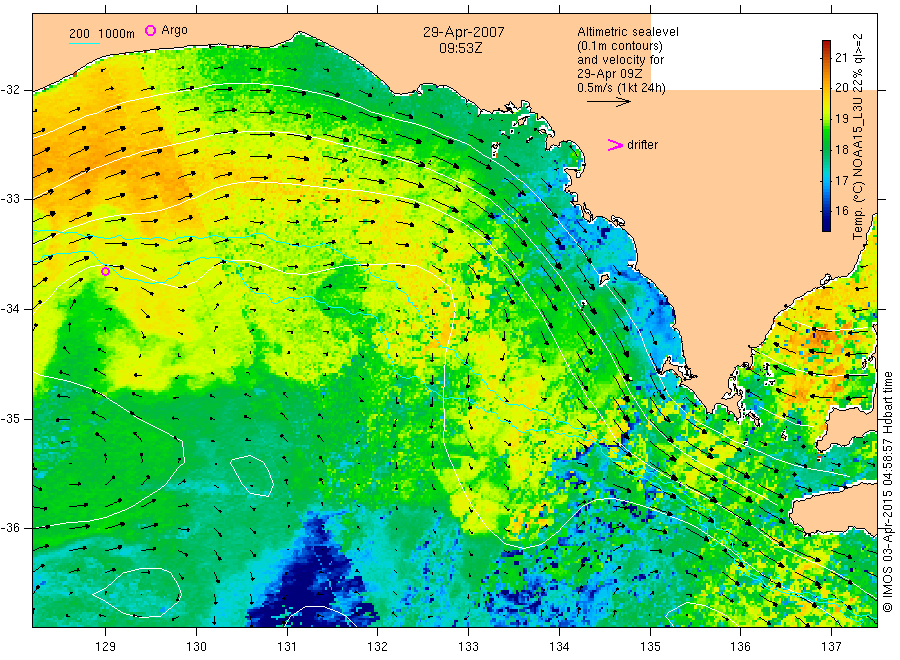This screenshot has height=660, width=900.
Task: Click longitude axis label 131
Action: [287, 647]
